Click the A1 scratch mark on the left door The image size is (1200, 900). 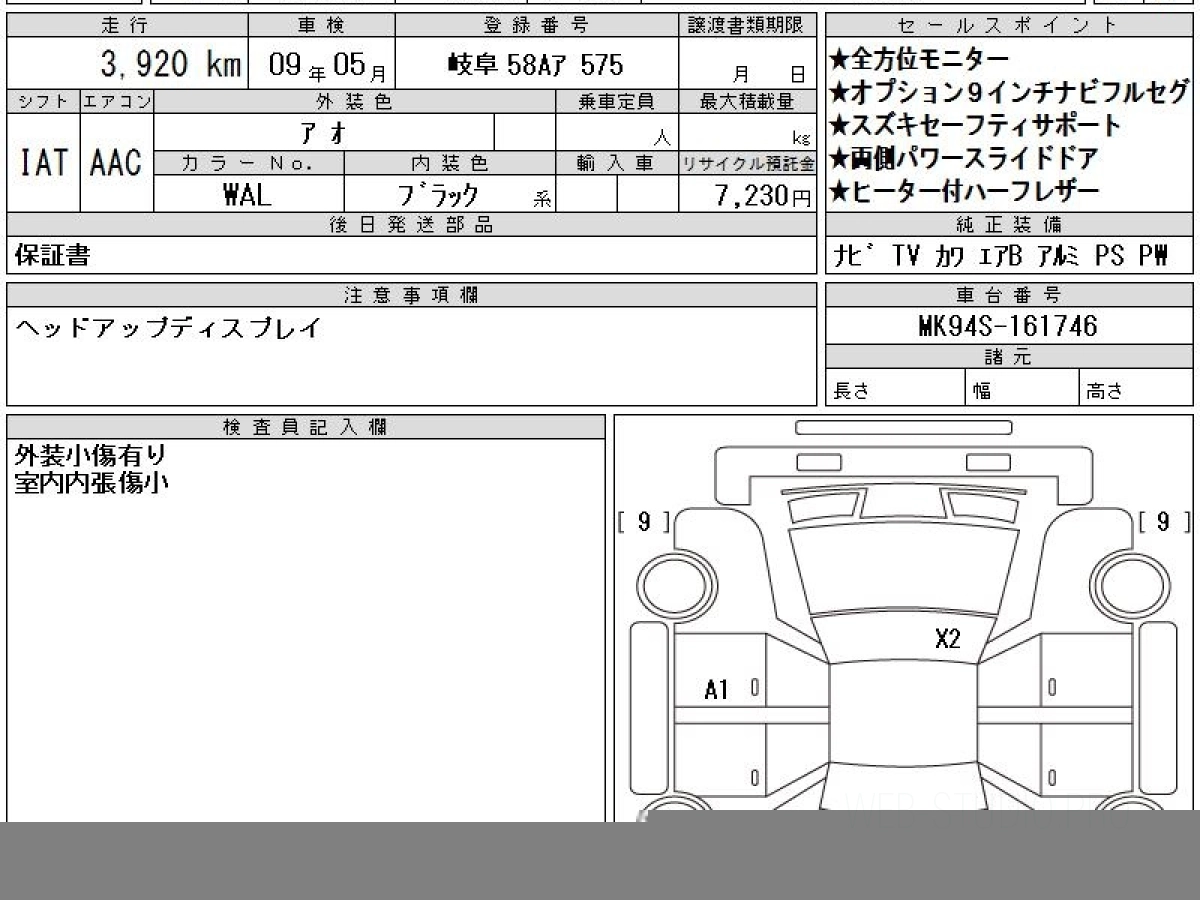pos(716,689)
